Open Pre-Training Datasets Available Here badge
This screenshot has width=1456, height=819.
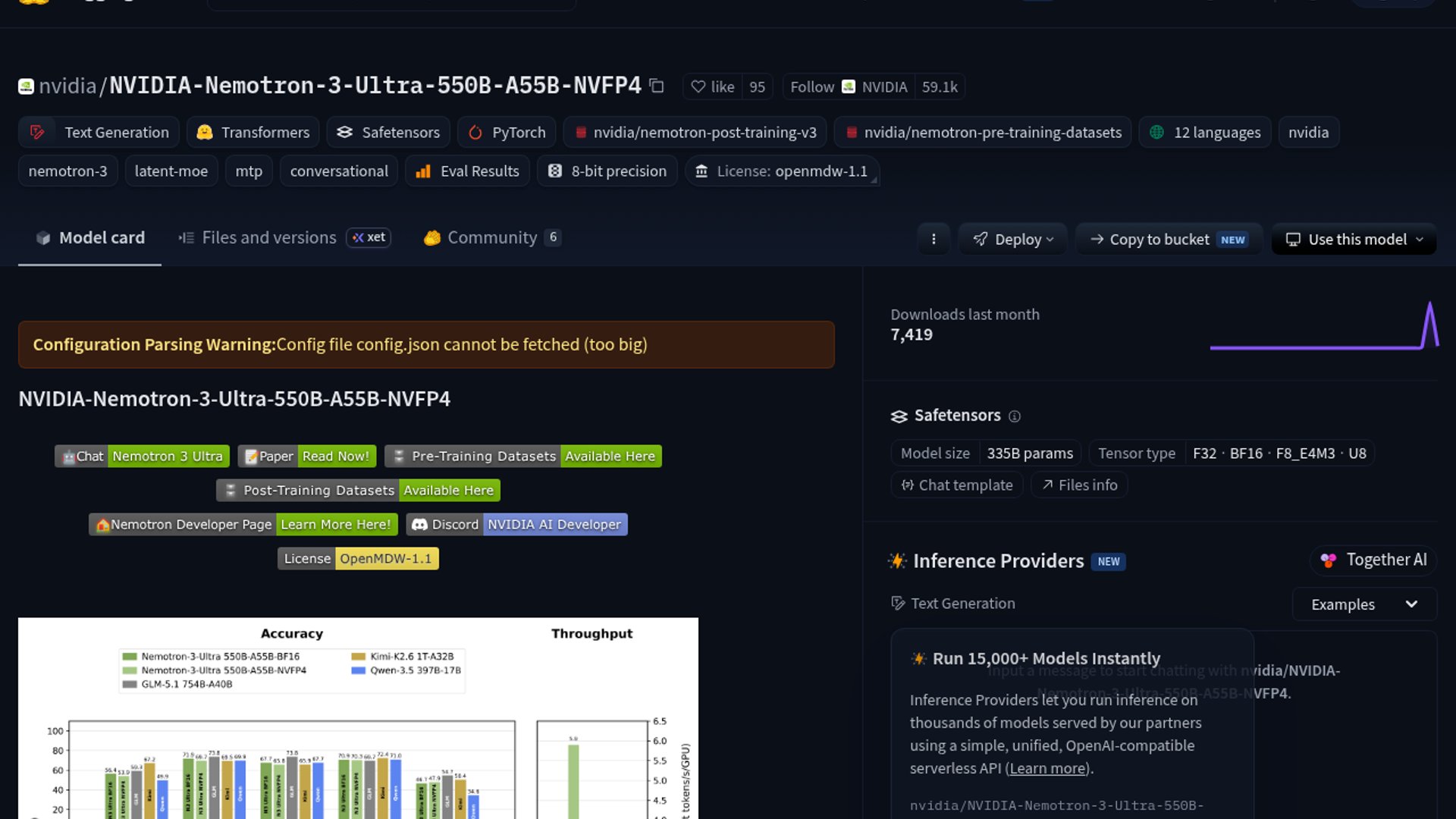coord(523,456)
